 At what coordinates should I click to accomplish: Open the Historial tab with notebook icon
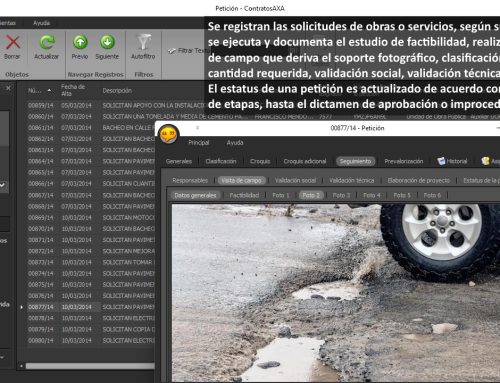pos(452,161)
